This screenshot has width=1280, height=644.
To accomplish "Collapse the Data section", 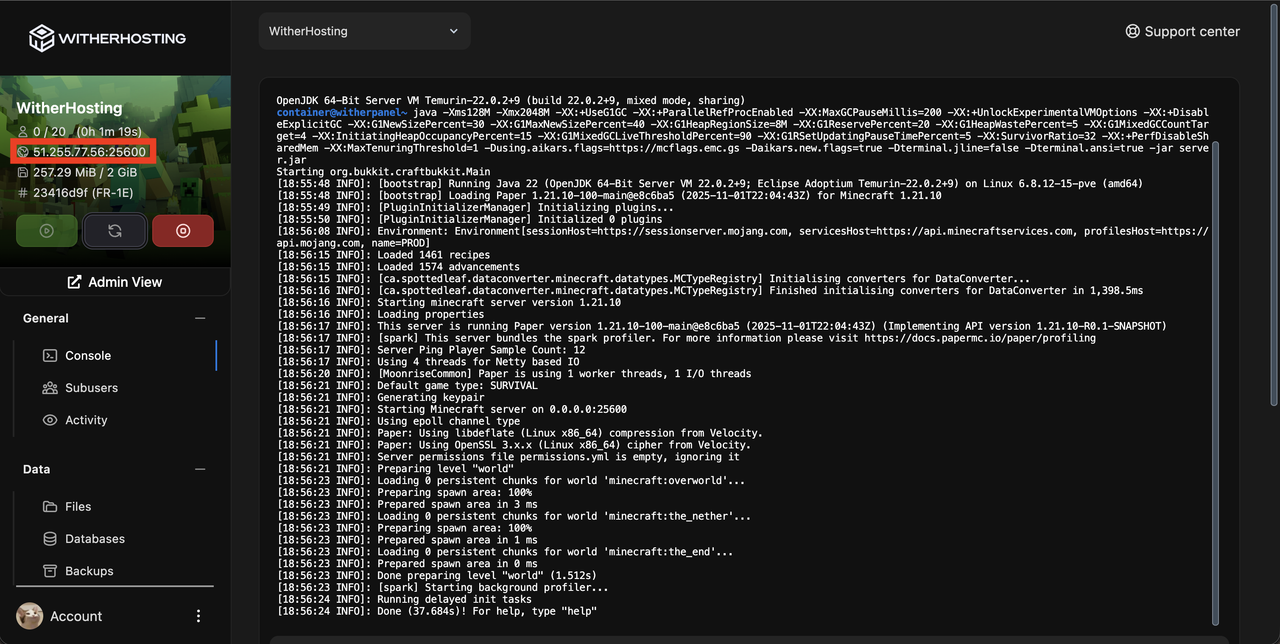I will [x=200, y=469].
